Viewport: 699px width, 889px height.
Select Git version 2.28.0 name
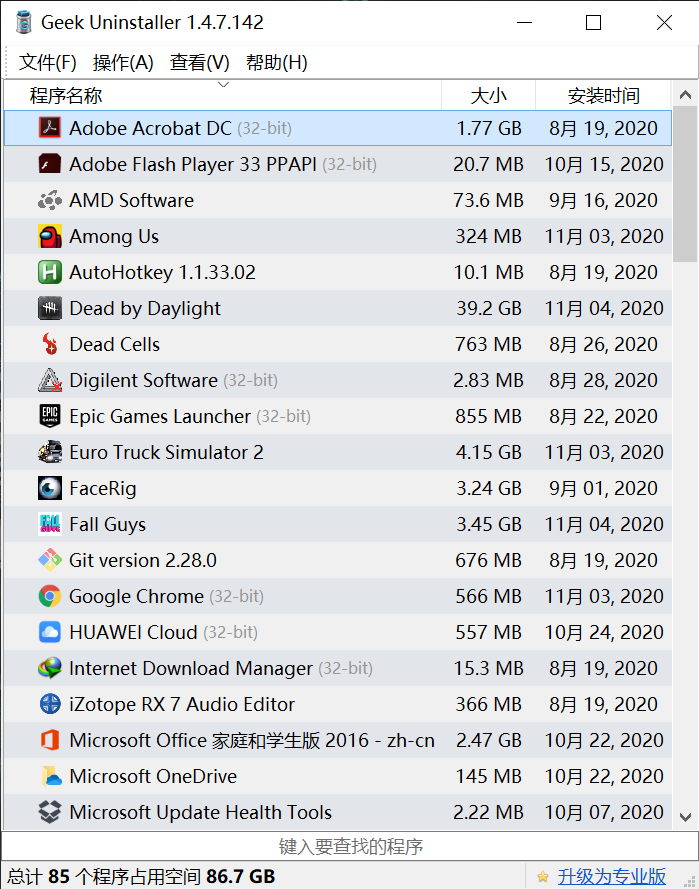click(x=143, y=560)
